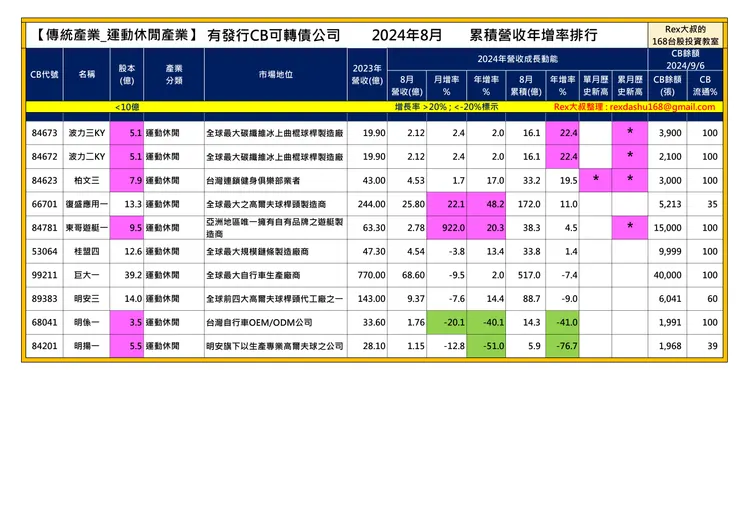This screenshot has height=523, width=740.
Task: Click the Rex大叔的168台股投資教室 logo box
Action: (x=685, y=35)
